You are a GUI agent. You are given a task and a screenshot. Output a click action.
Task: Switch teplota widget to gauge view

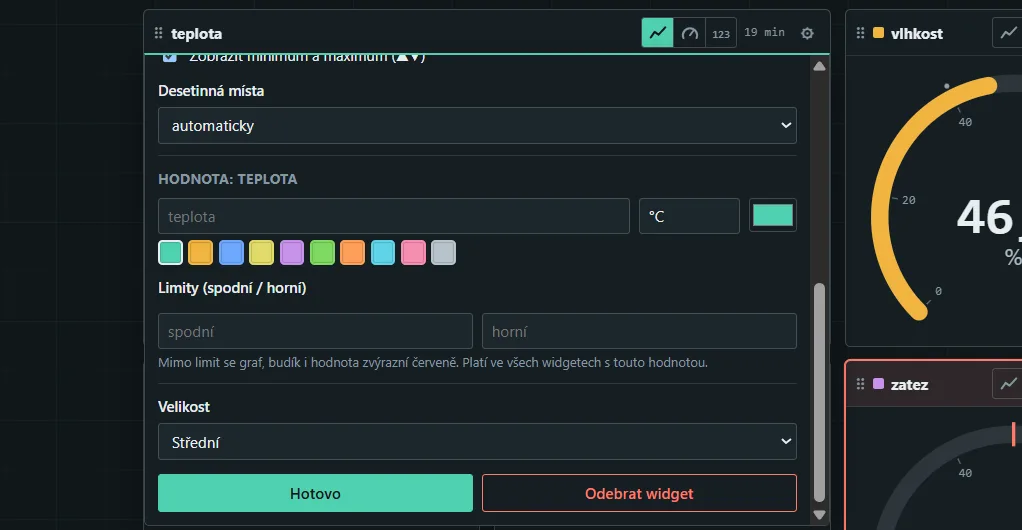click(690, 33)
